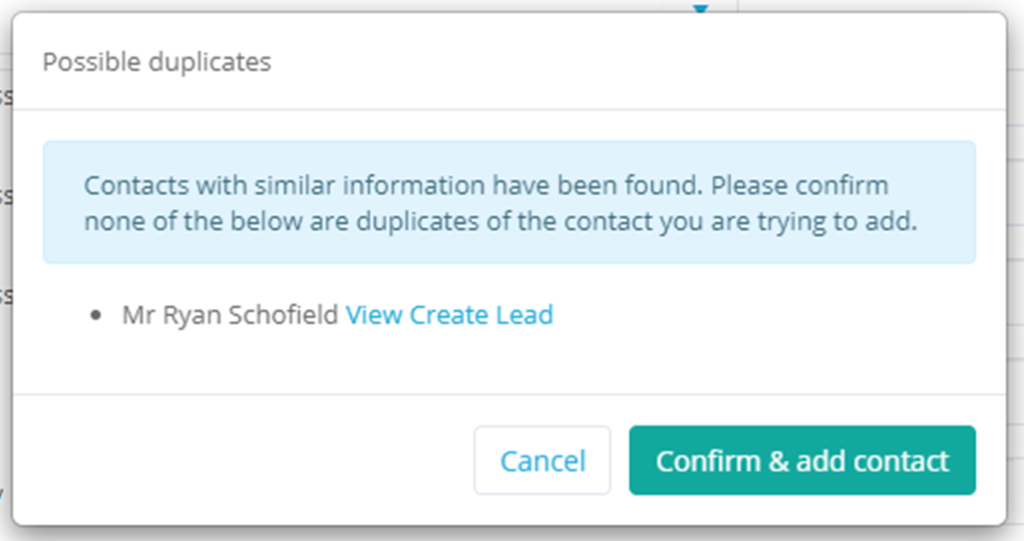This screenshot has width=1024, height=541.
Task: Cancel the possible duplicates dialog
Action: point(542,461)
